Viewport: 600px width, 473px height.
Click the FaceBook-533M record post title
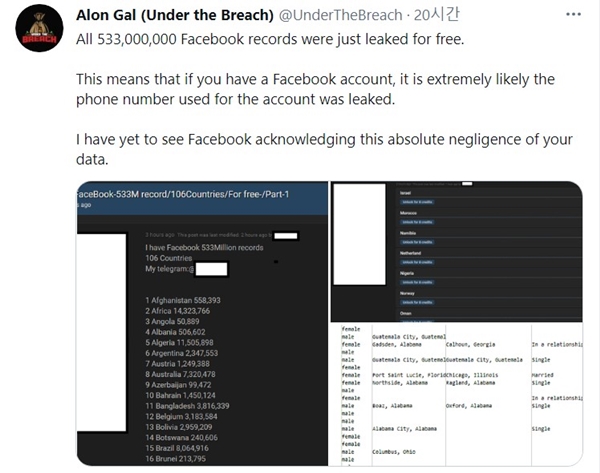tap(183, 194)
